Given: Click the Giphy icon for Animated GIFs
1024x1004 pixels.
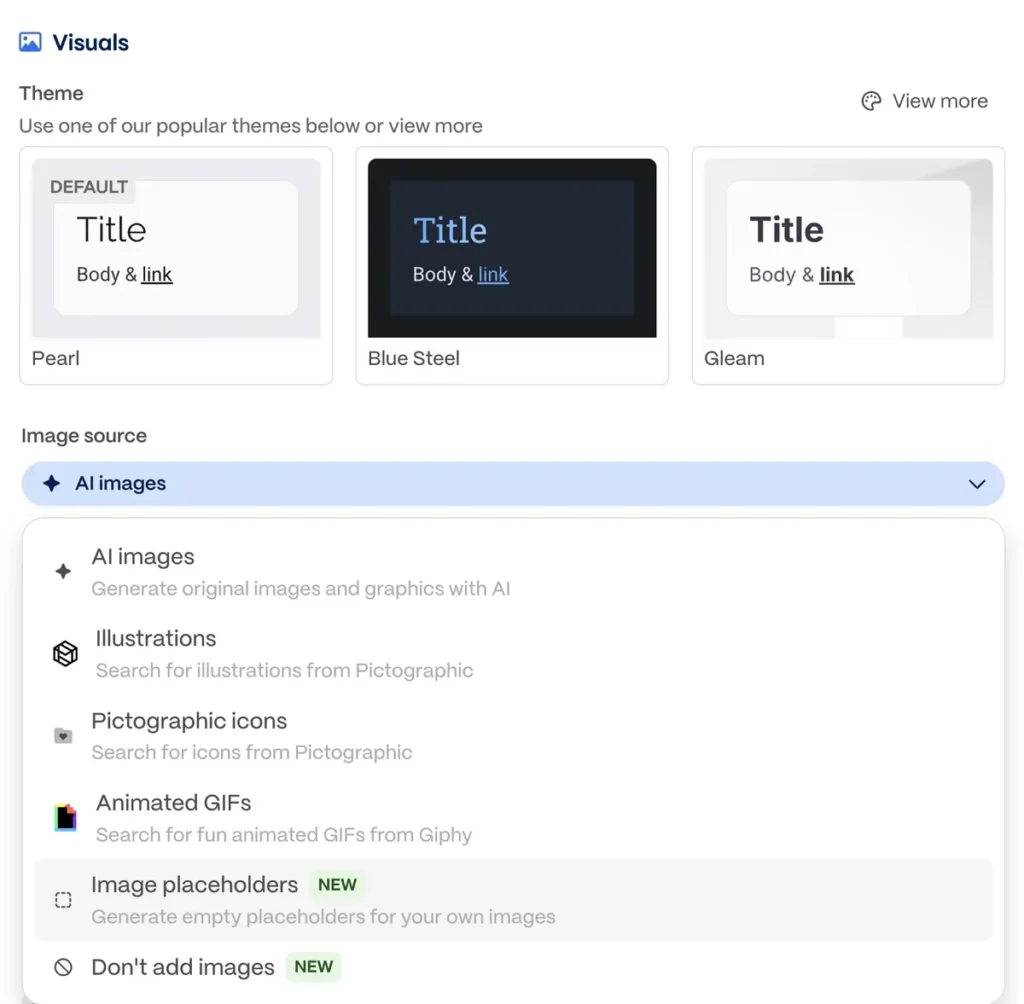Looking at the screenshot, I should (65, 817).
